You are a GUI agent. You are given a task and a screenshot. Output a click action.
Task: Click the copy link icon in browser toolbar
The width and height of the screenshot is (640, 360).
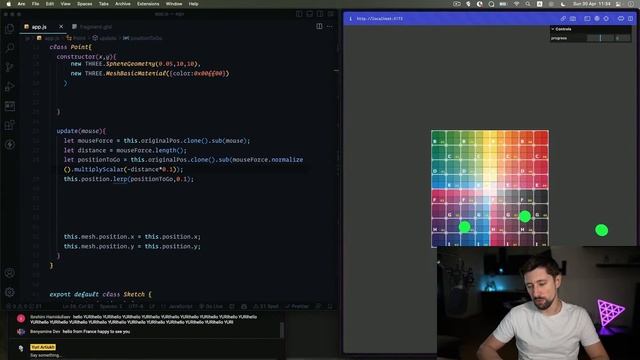[563, 19]
